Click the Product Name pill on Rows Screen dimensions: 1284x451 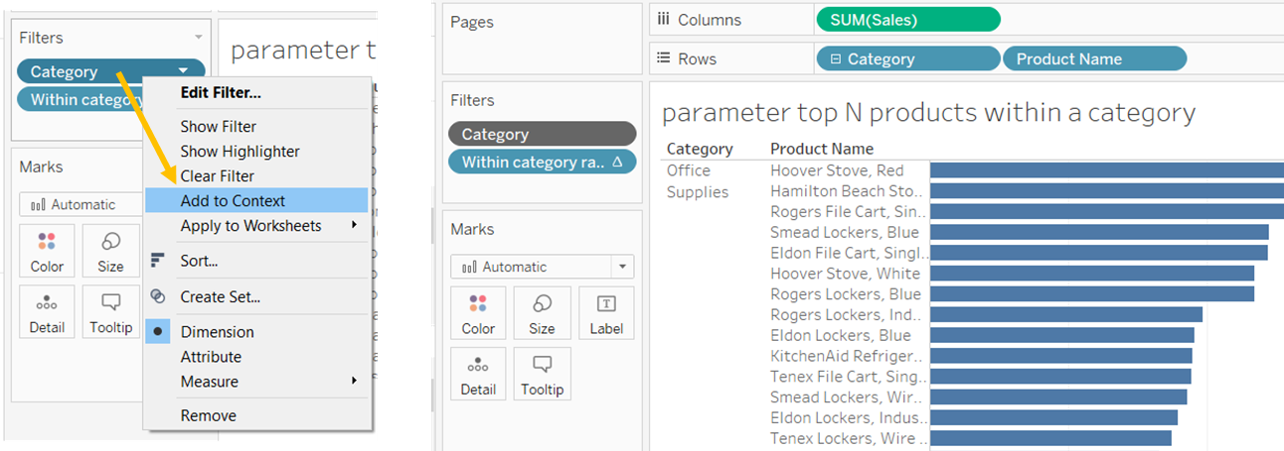1094,59
